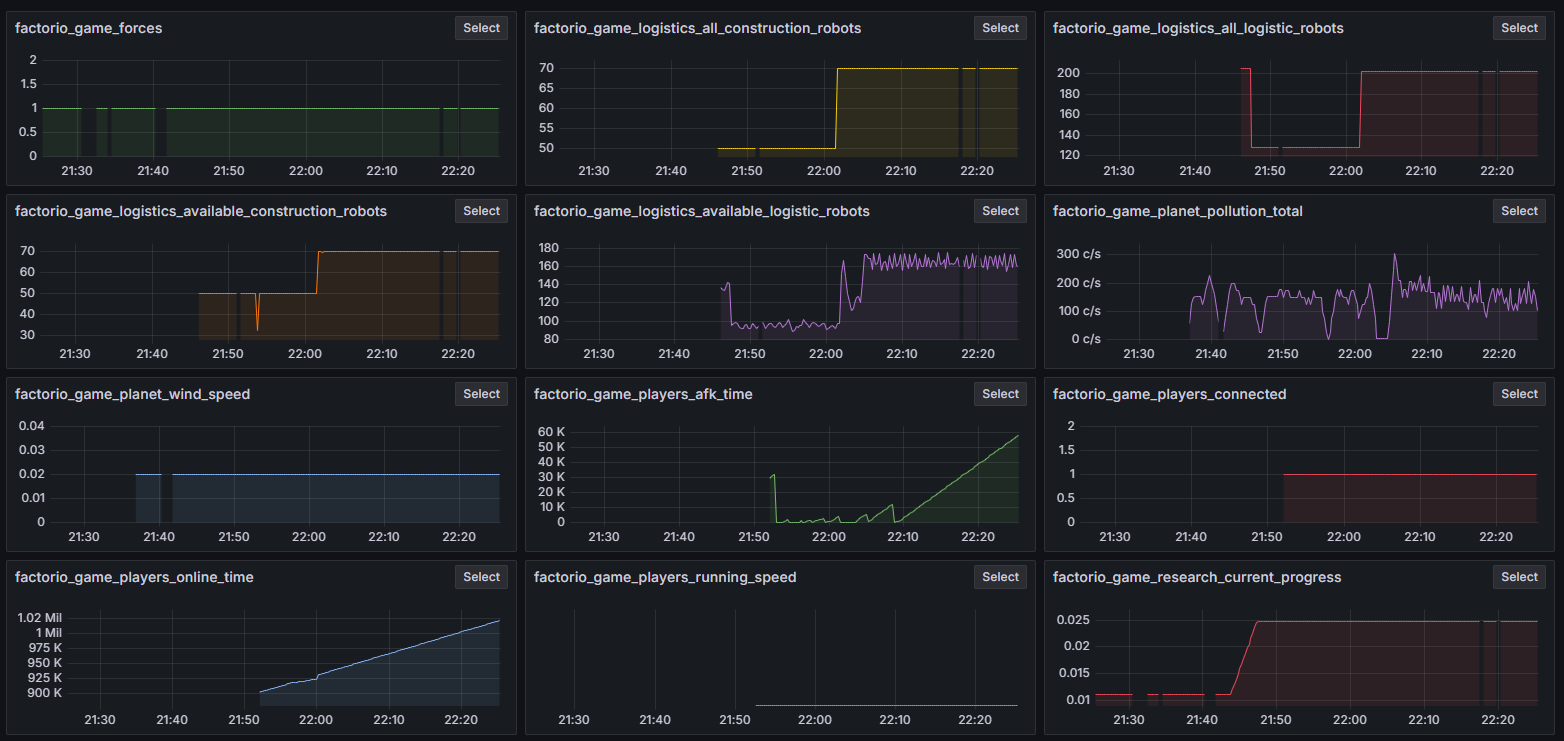Click Select on factorio_game_forces panel
The height and width of the screenshot is (741, 1564).
coord(481,28)
